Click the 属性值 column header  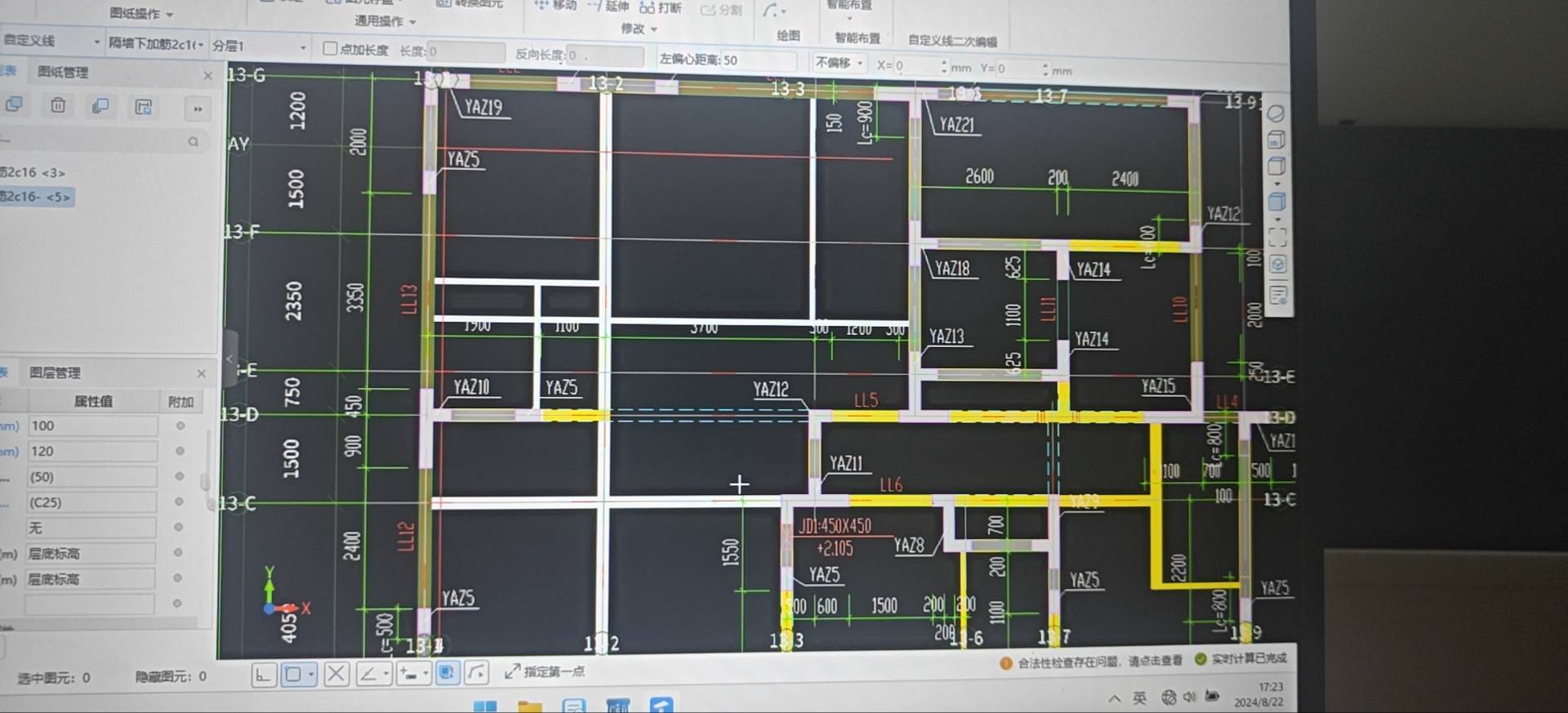tap(93, 401)
